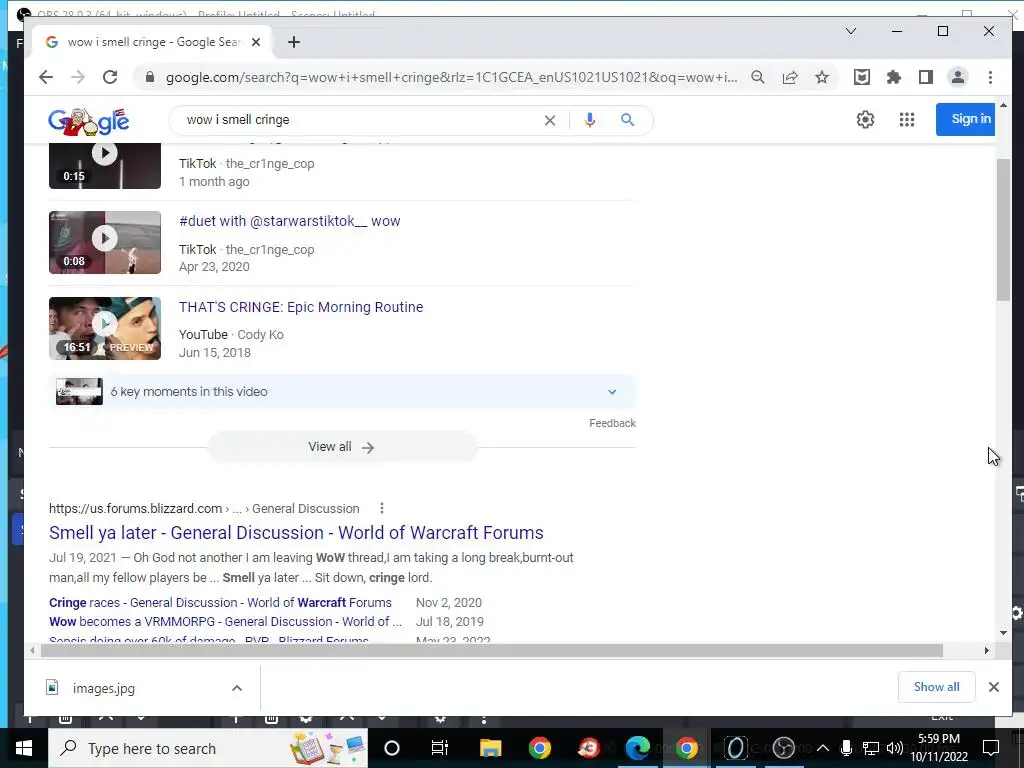Bookmark this page with the star icon

coord(822,77)
